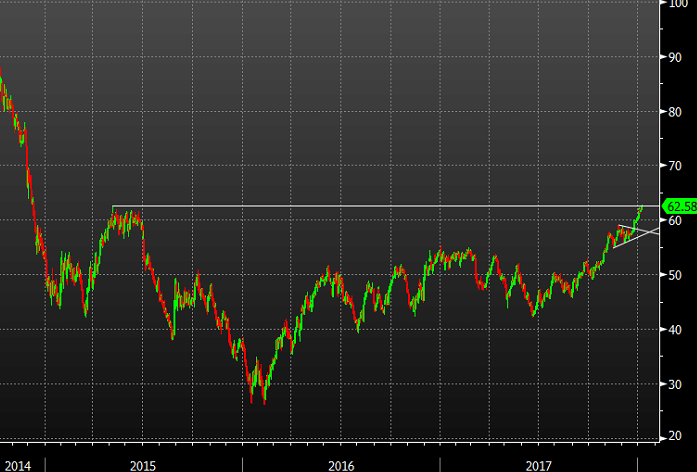The height and width of the screenshot is (472, 697).
Task: Select the 2014 year label on time axis
Action: (16, 465)
